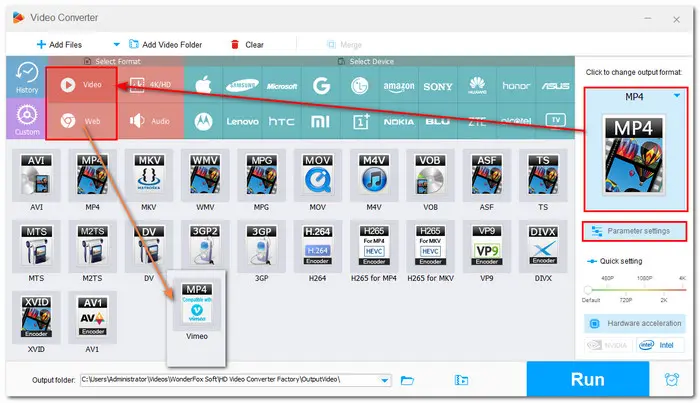Screen dimensions: 700x403
Task: Select H265 for MKV format
Action: pyautogui.click(x=430, y=246)
